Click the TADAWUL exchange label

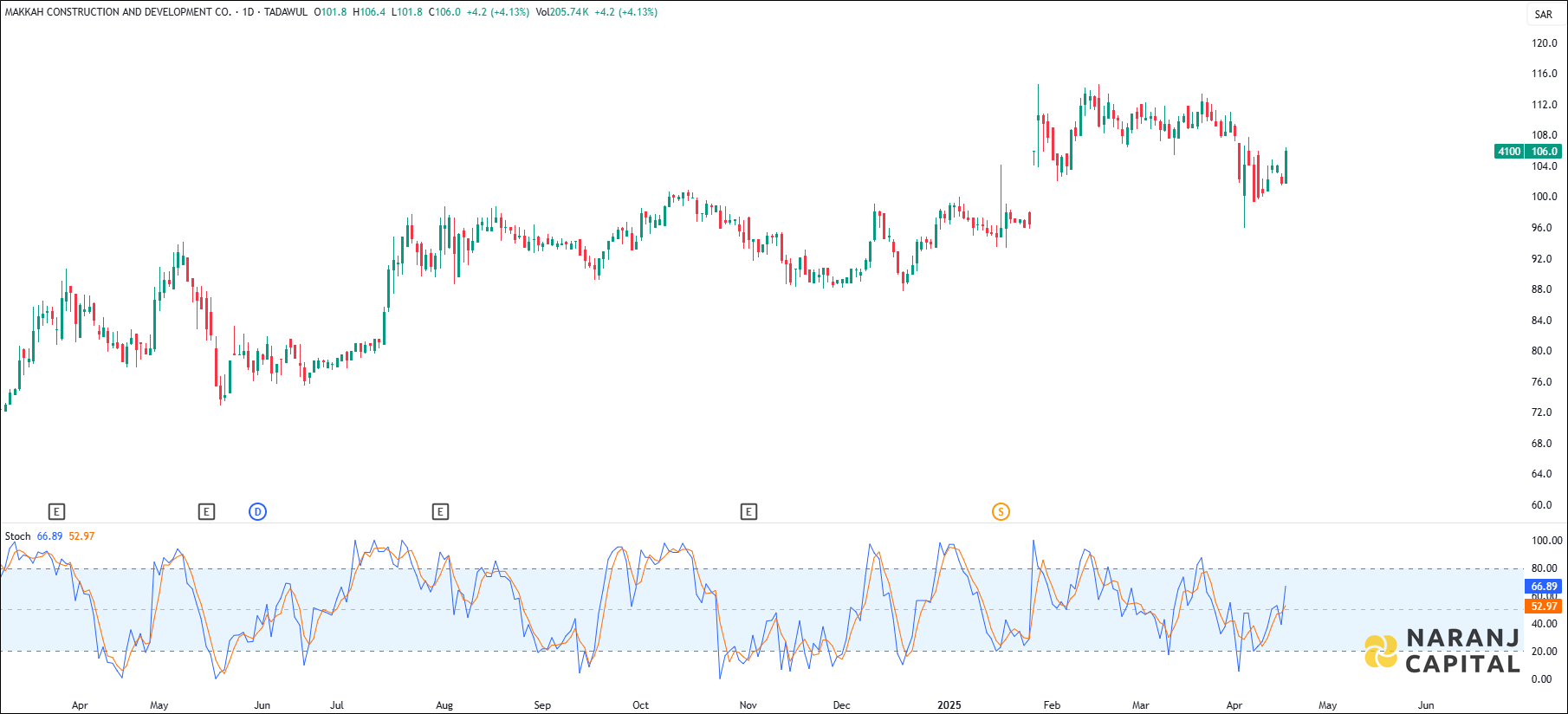(286, 12)
